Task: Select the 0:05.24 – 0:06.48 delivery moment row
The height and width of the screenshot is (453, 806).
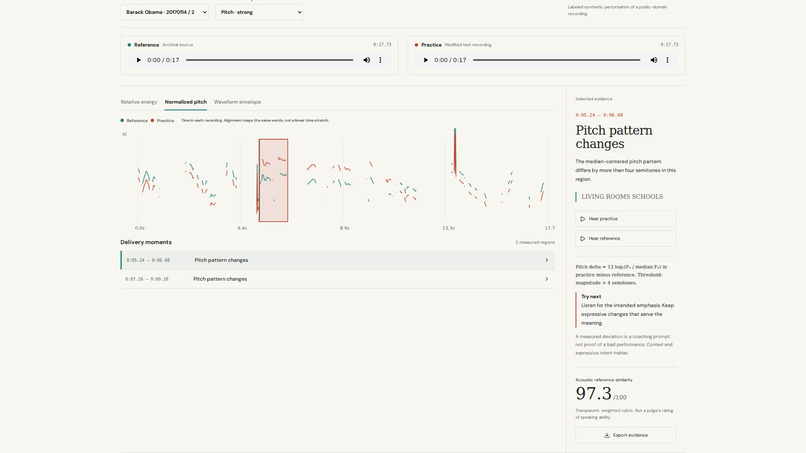Action: 338,260
